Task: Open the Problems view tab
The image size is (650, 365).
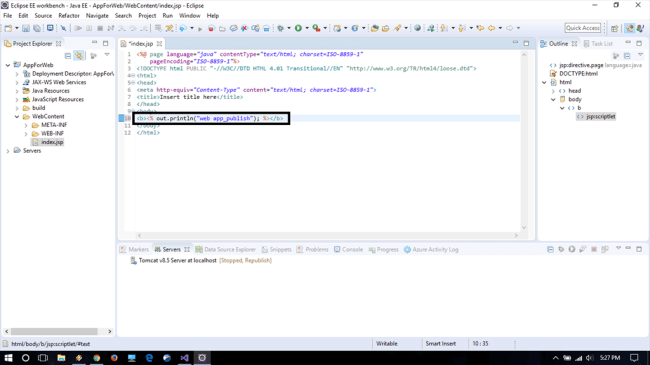Action: 312,249
